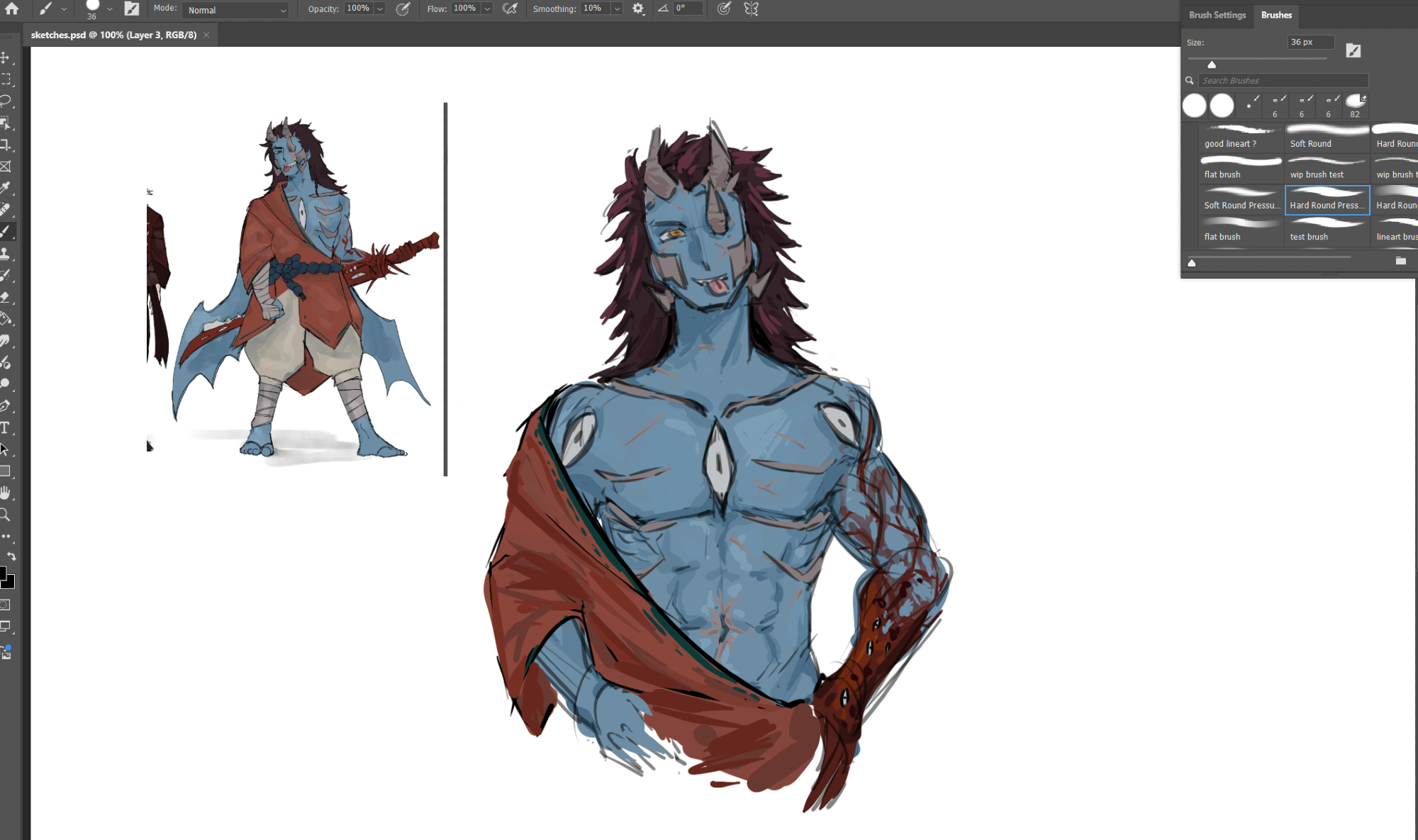Viewport: 1418px width, 840px height.
Task: Expand the Opacity slider dropdown arrow
Action: coord(380,9)
